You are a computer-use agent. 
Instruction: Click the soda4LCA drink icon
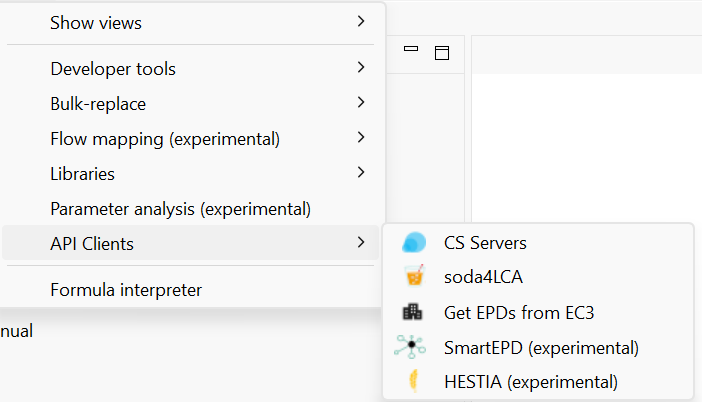[414, 275]
